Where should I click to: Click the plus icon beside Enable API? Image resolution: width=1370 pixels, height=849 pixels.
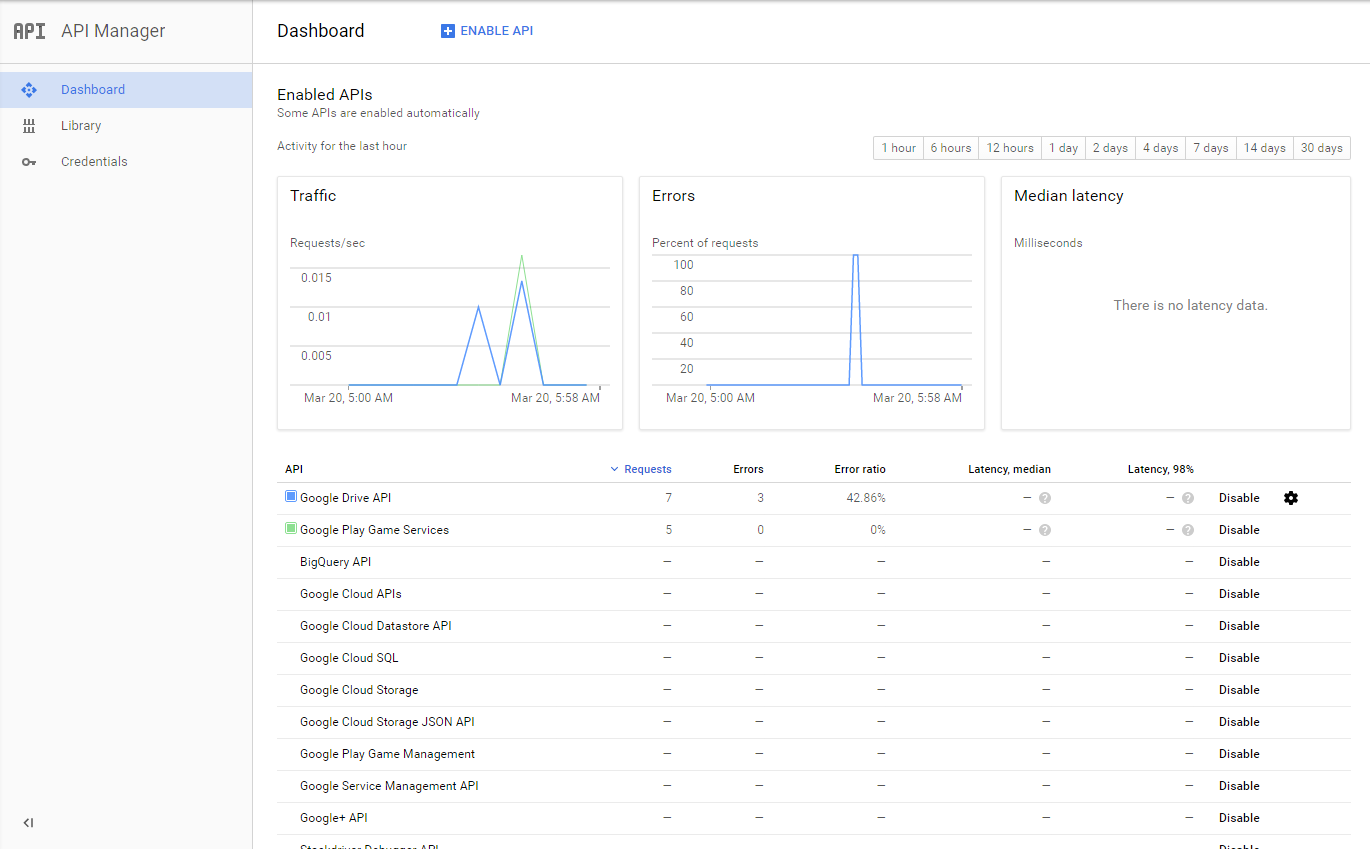point(448,31)
